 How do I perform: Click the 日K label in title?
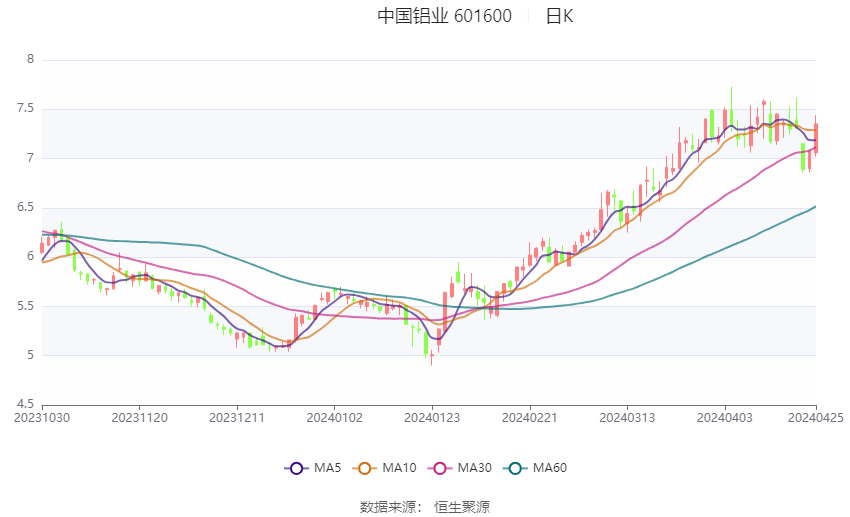tap(559, 16)
